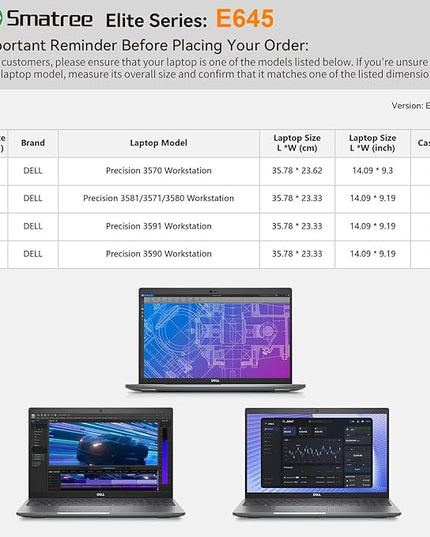Screen dimensions: 430x537
Task: Click the bottom left laptop with video editor
Action: tap(101, 462)
